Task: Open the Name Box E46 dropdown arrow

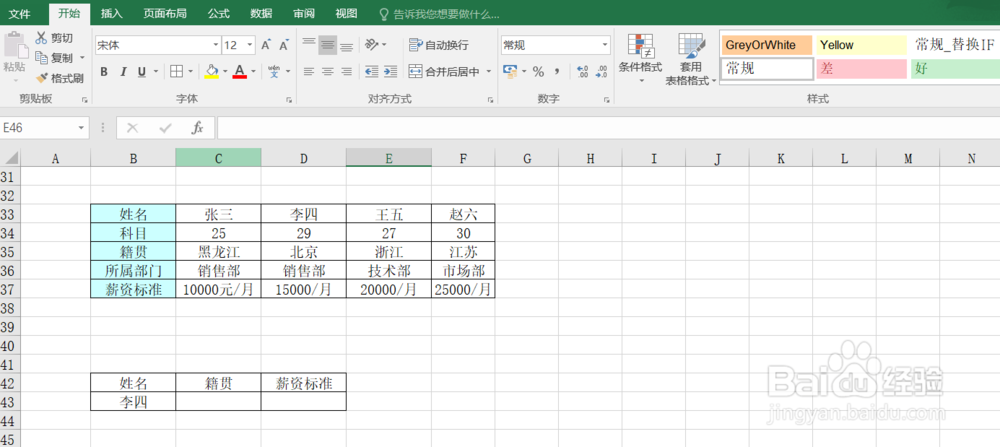Action: pyautogui.click(x=81, y=128)
